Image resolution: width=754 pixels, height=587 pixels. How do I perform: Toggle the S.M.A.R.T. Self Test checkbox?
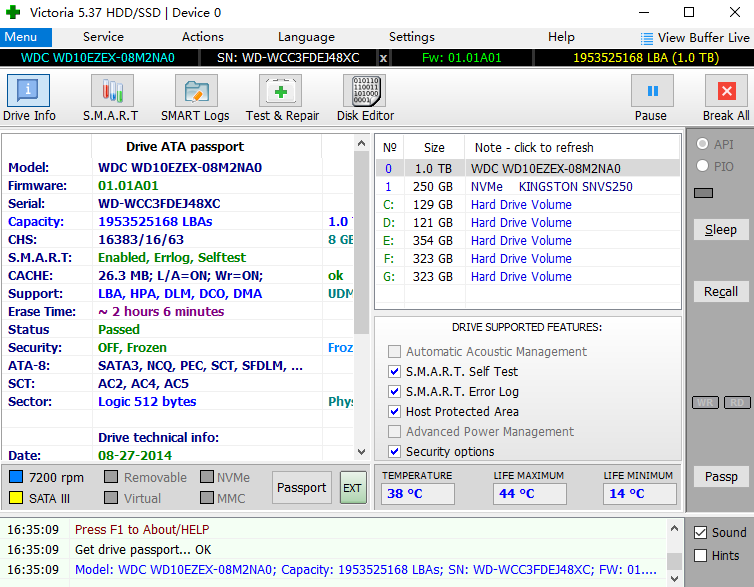click(395, 371)
